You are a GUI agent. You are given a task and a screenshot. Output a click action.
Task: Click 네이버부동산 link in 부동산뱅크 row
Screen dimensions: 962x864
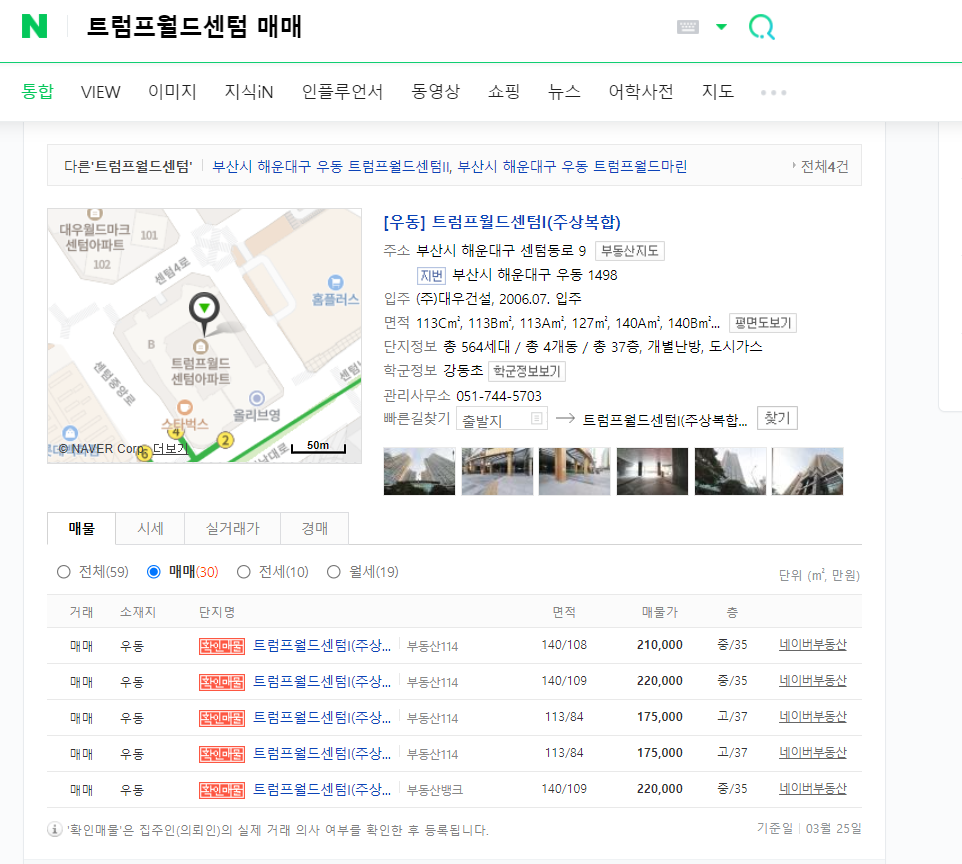point(812,788)
